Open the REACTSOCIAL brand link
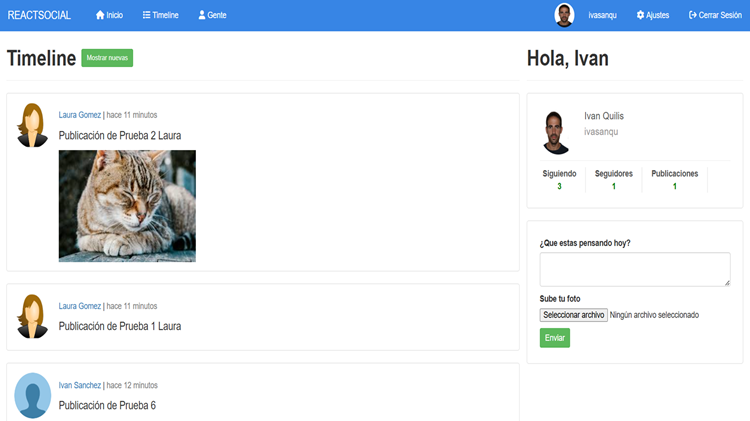This screenshot has width=750, height=421. (x=40, y=16)
